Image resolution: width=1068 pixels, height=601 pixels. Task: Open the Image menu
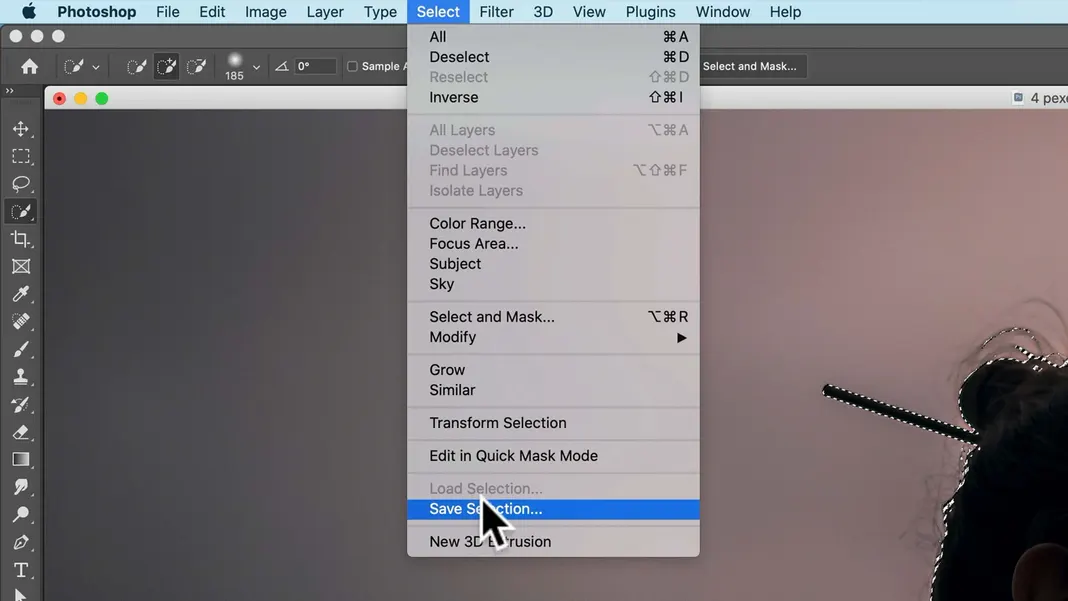coord(266,12)
